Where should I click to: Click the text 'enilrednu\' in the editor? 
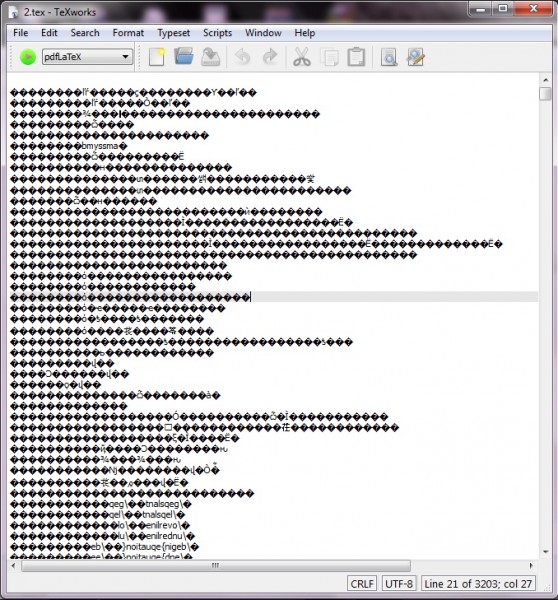[165, 536]
